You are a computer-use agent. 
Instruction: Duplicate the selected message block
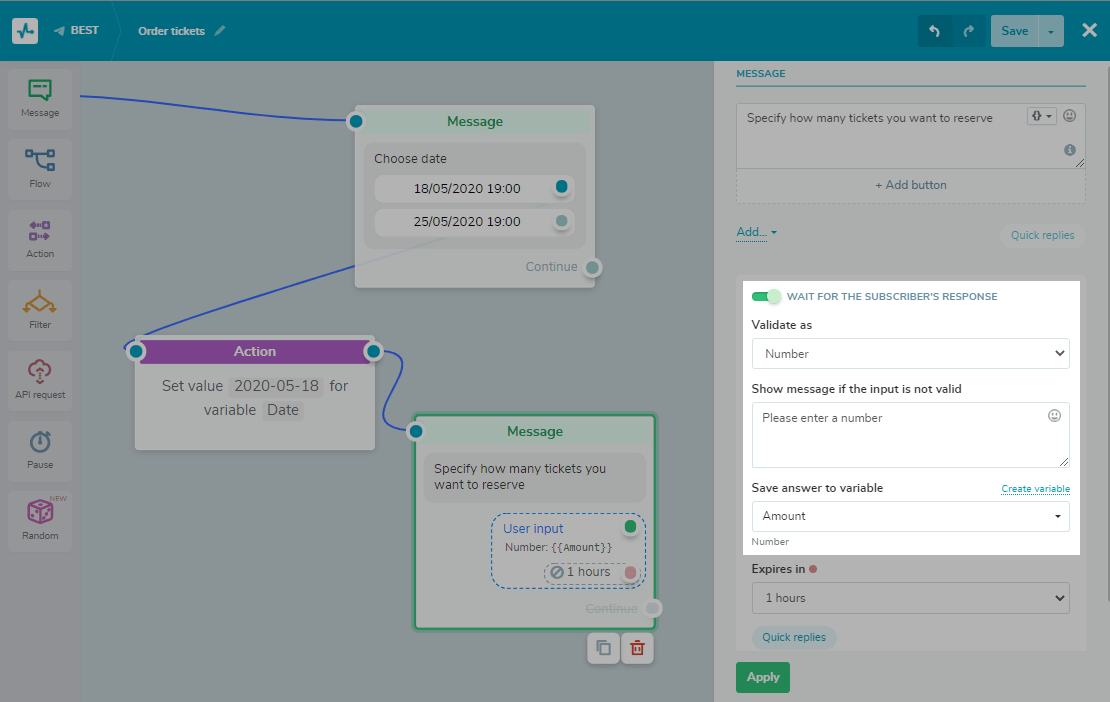pos(603,648)
